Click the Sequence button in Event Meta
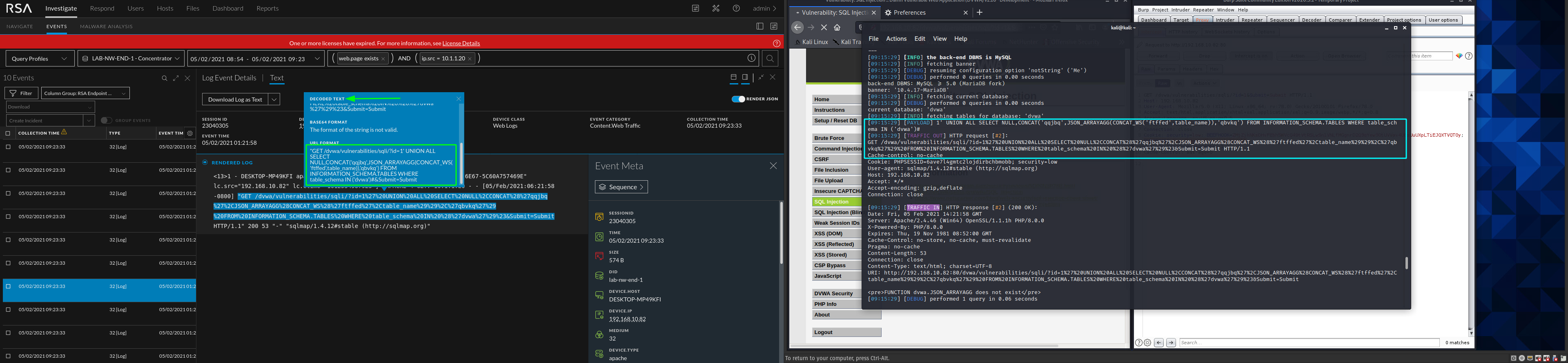The width and height of the screenshot is (1568, 363). 621,187
